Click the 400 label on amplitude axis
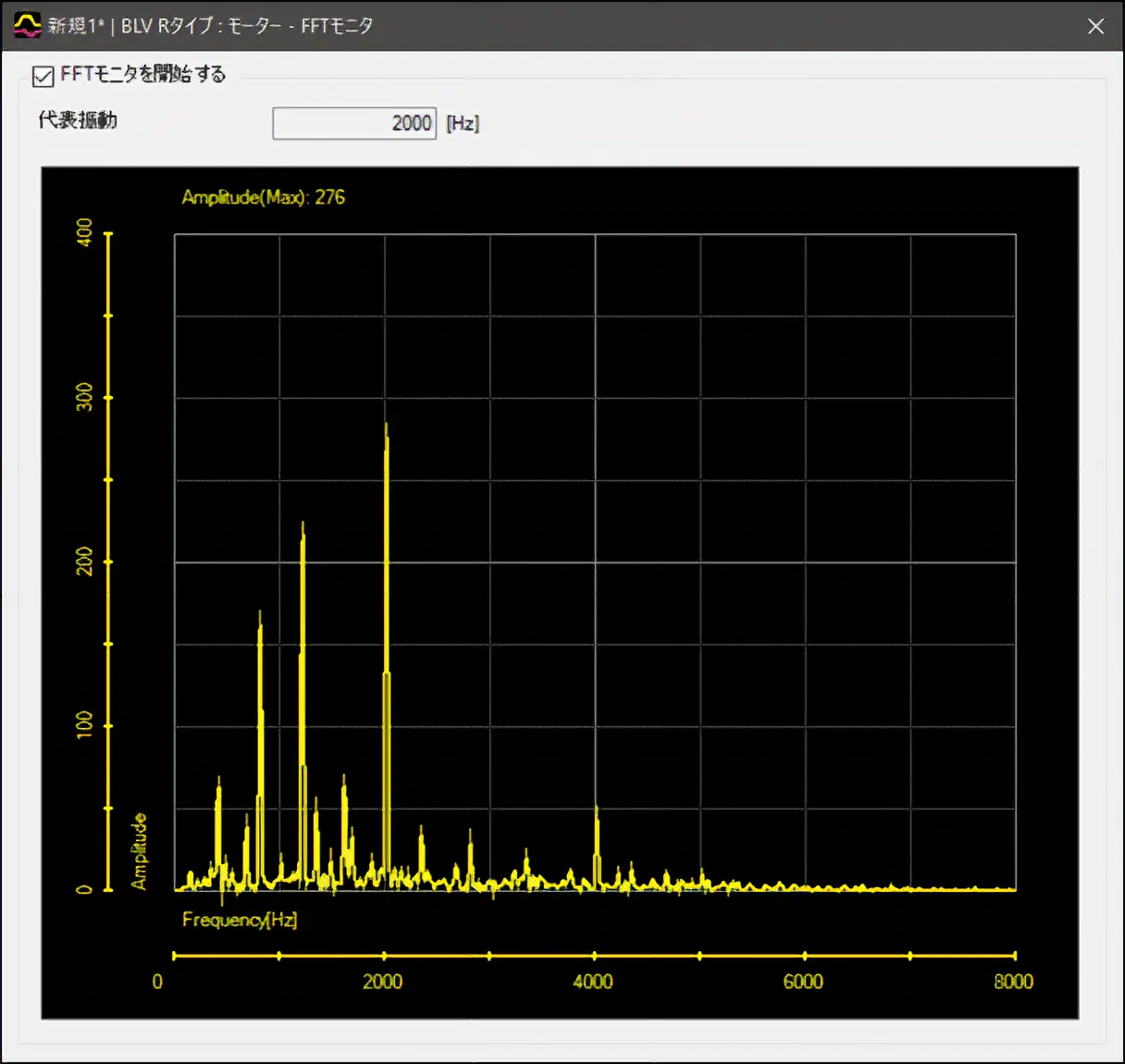The image size is (1125, 1064). point(84,232)
